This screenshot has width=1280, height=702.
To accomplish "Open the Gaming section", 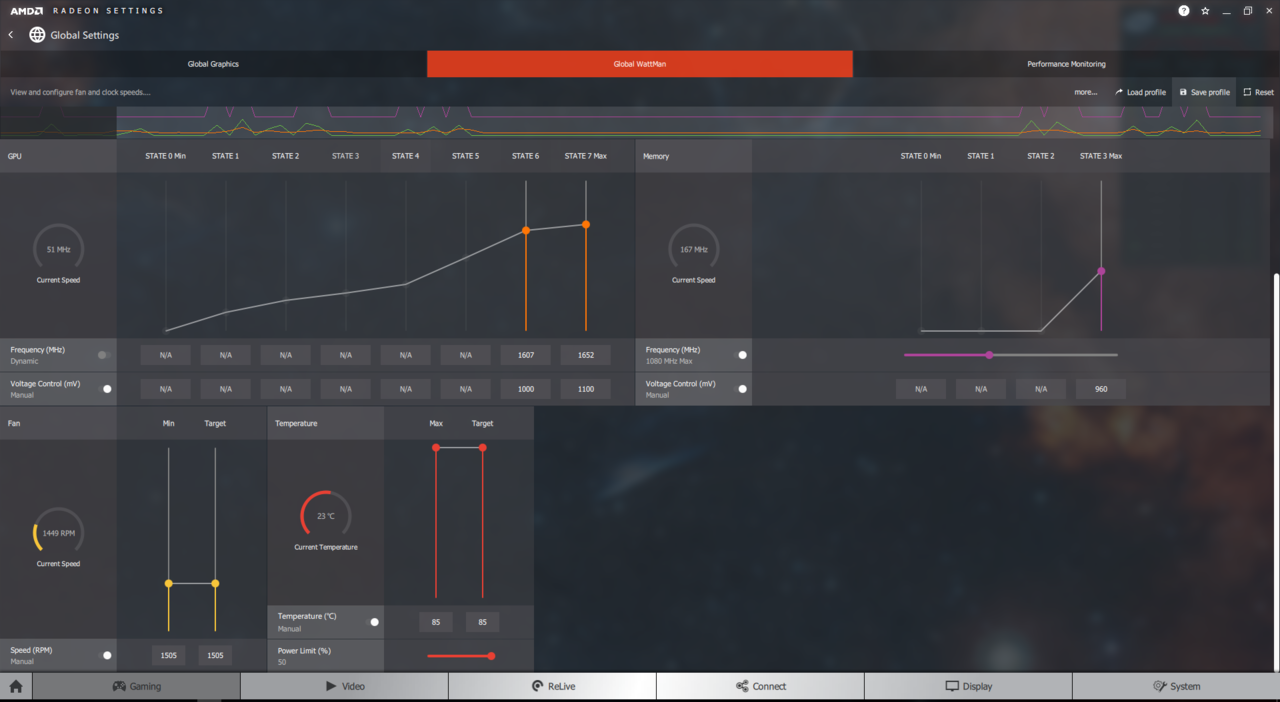I will click(136, 686).
